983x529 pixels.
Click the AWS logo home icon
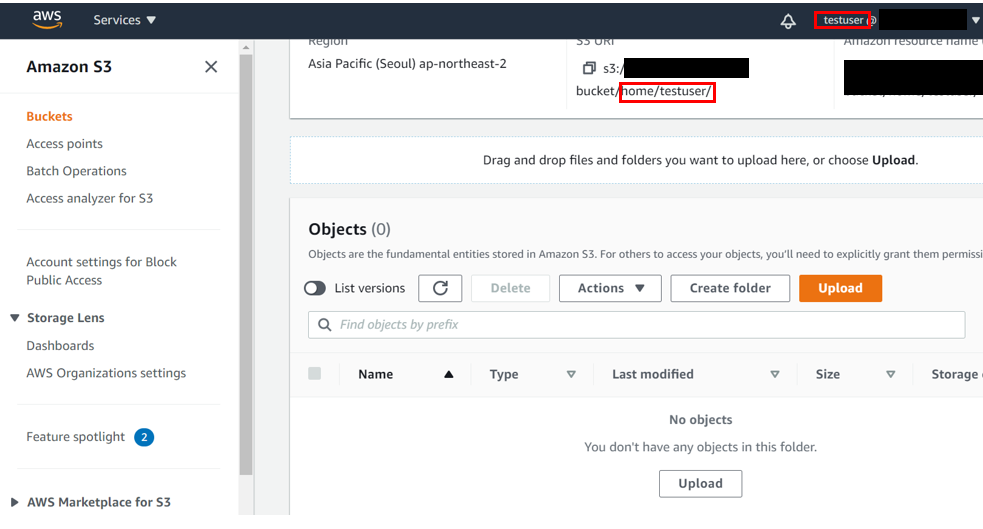[x=47, y=19]
